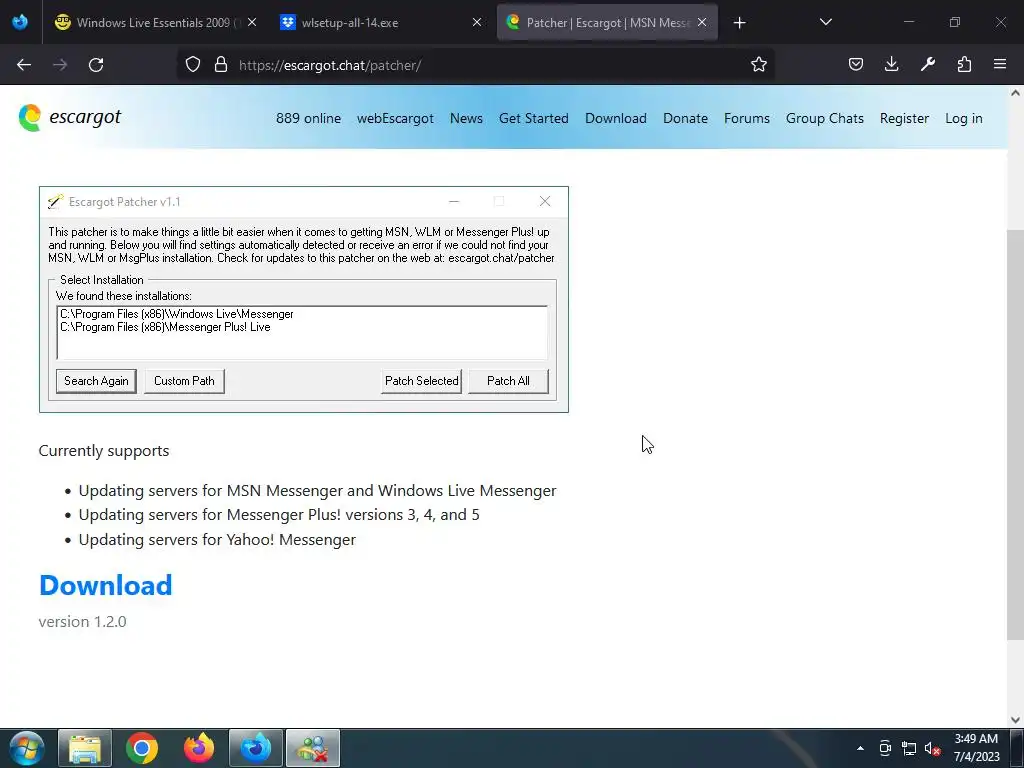Open the Windows Start menu
The height and width of the screenshot is (768, 1024).
pyautogui.click(x=27, y=748)
